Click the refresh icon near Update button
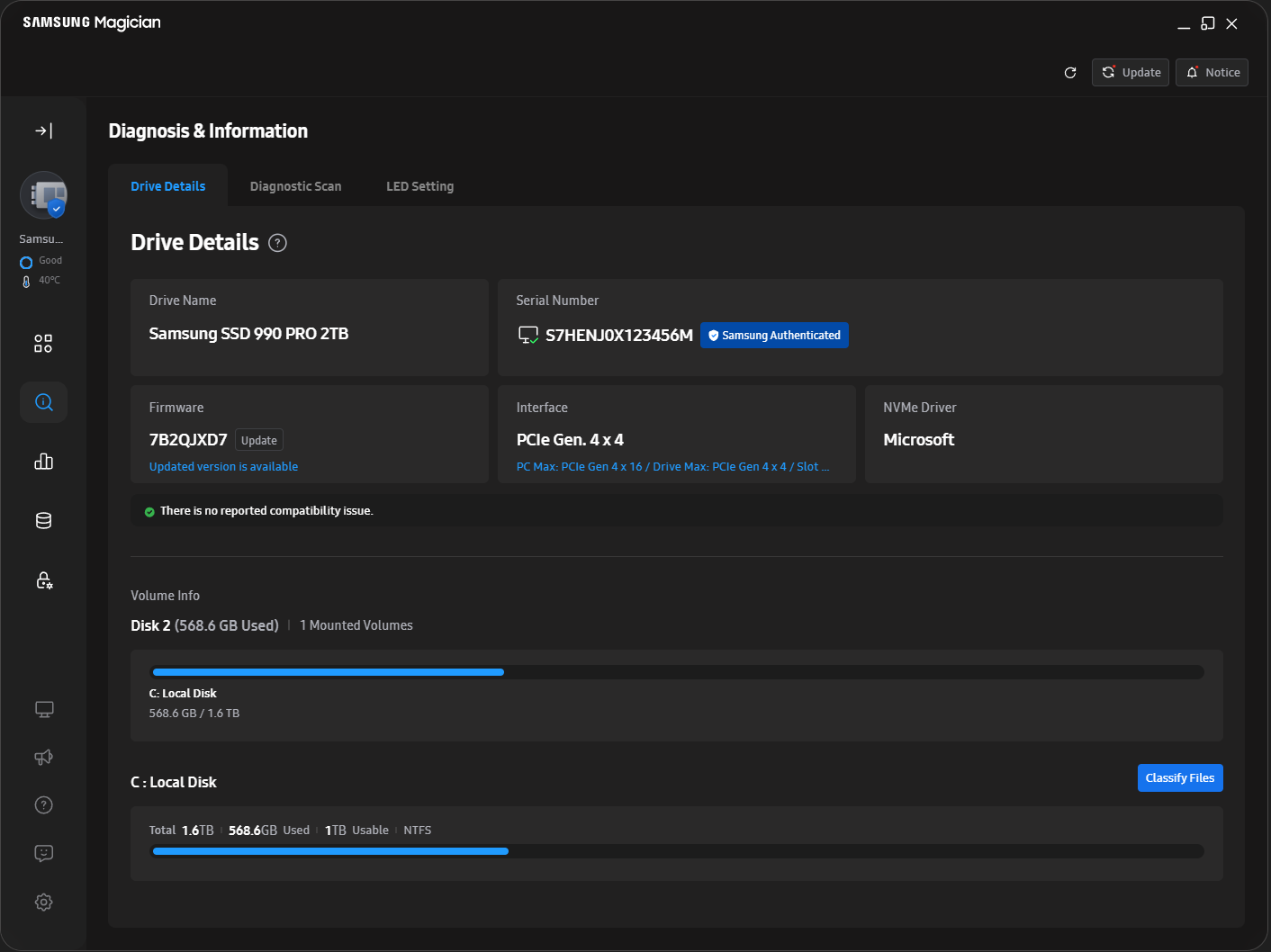 pos(1070,72)
